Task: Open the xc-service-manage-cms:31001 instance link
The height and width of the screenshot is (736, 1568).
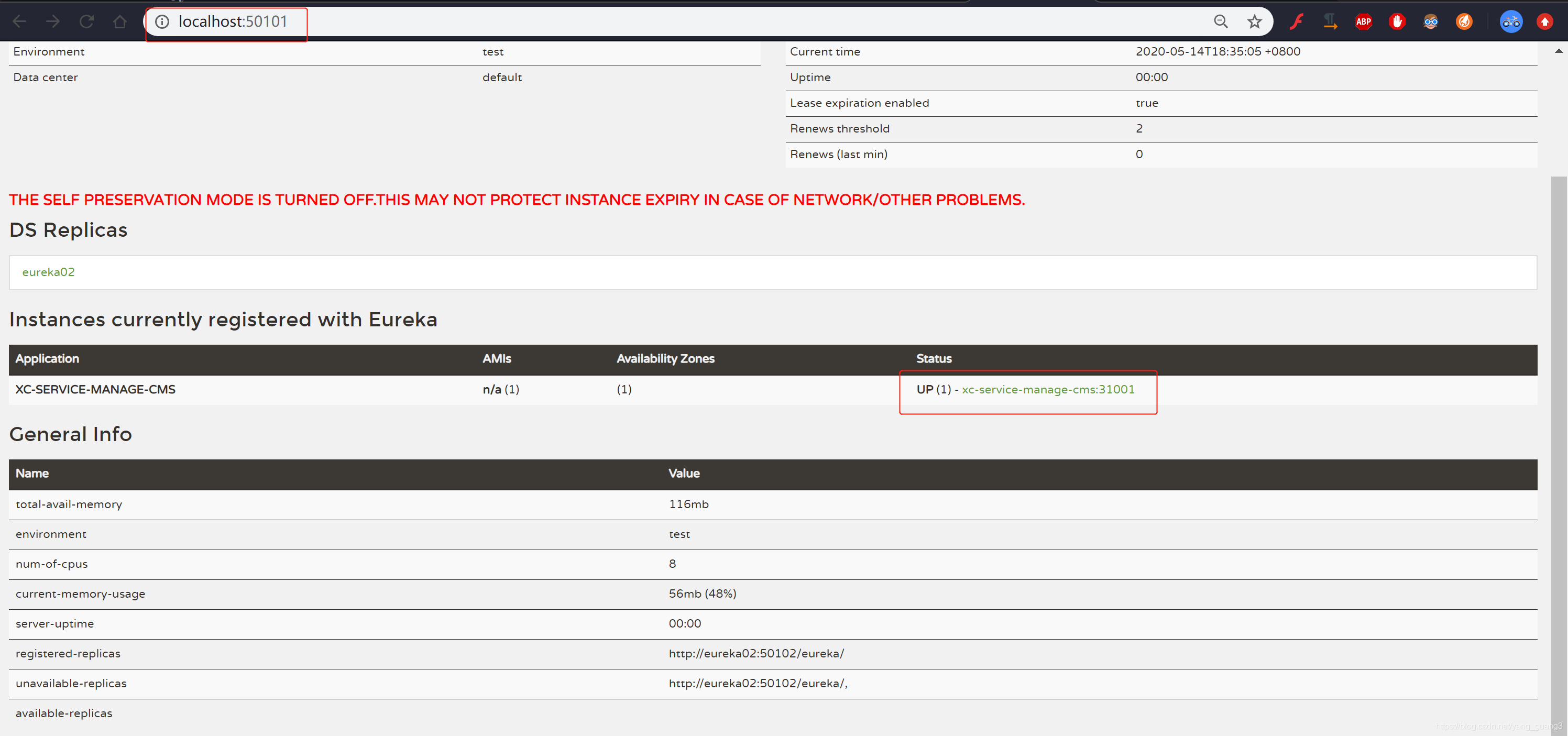Action: click(1048, 390)
